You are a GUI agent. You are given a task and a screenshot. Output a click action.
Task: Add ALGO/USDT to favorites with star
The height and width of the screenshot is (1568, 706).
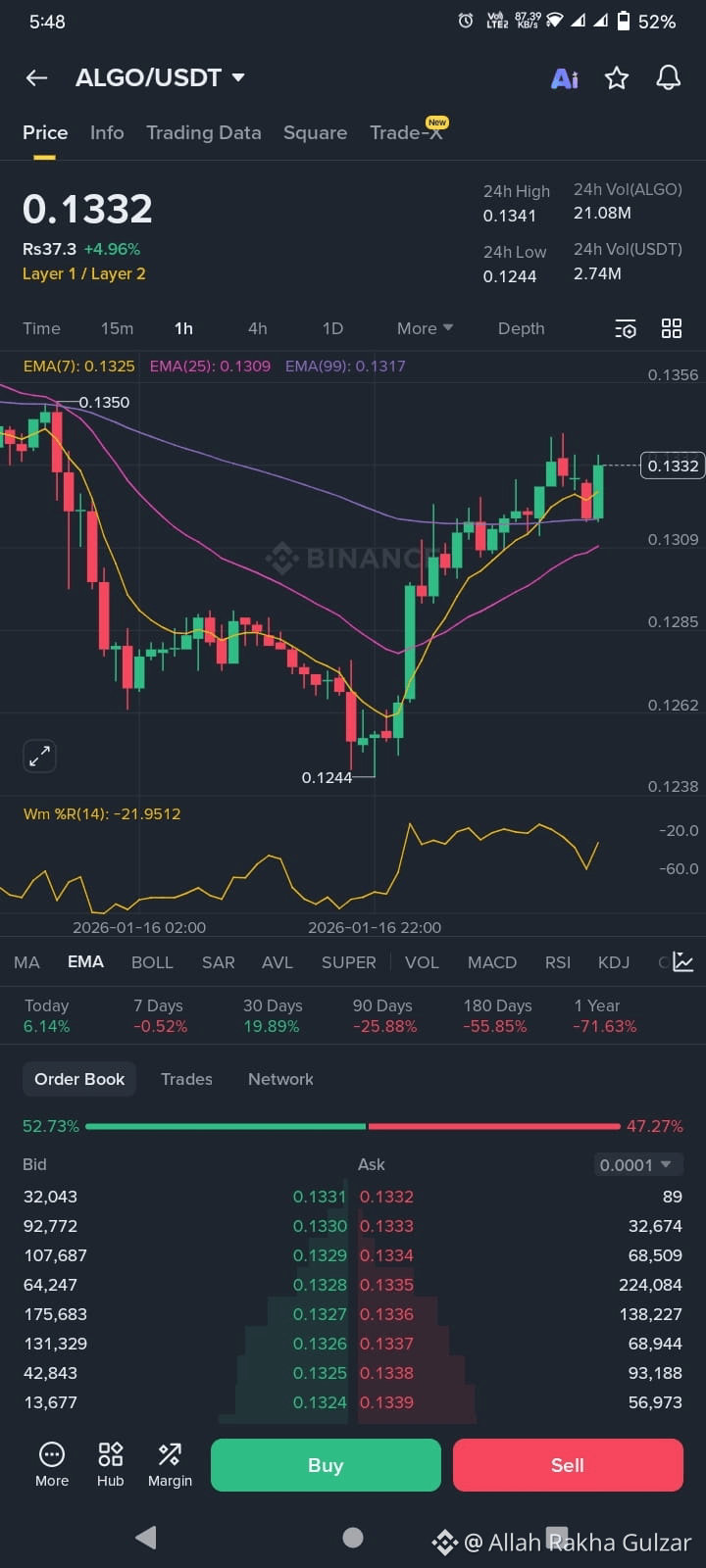(616, 78)
